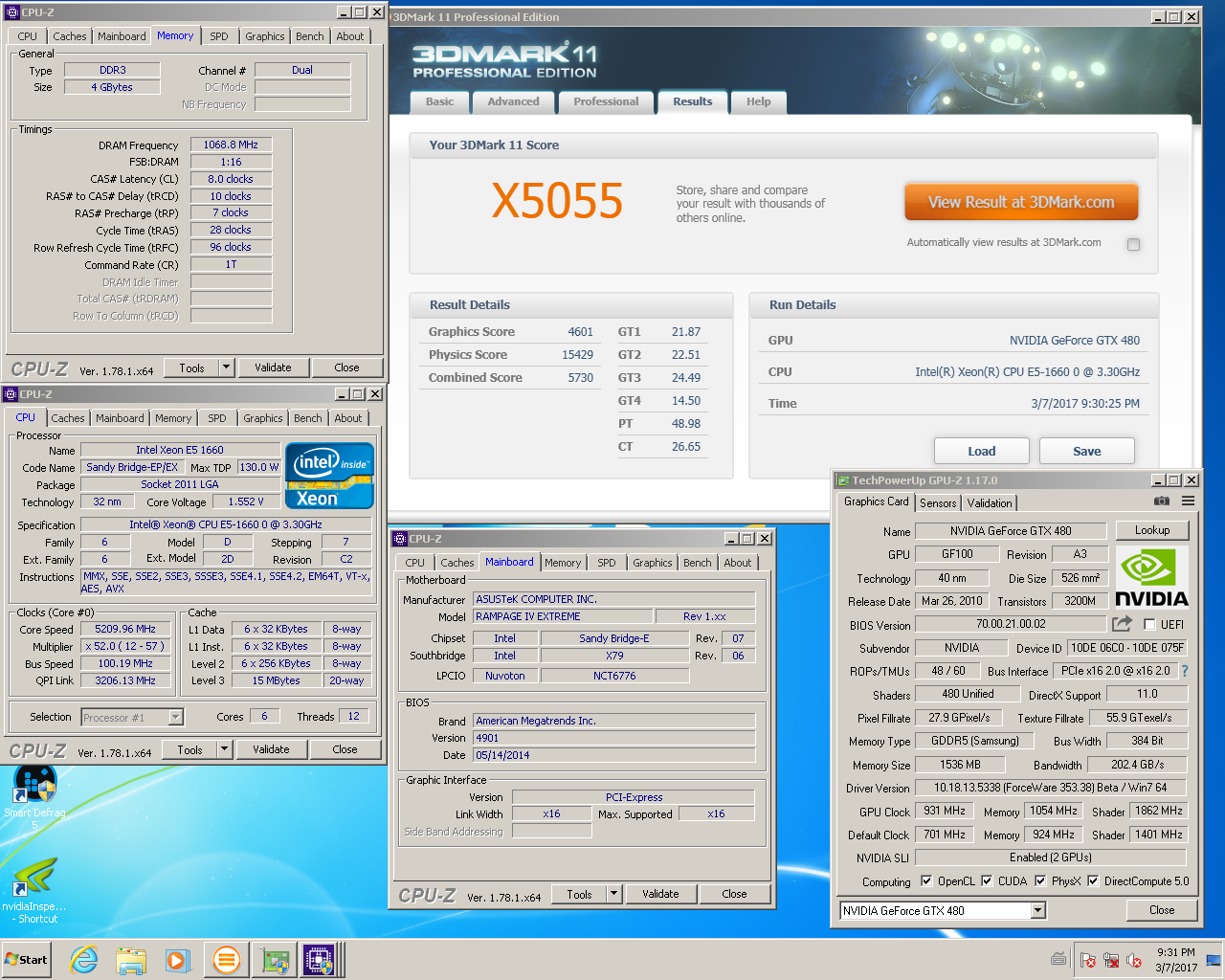Screen dimensions: 1225x980
Task: Click the GPU-Z title bar icon
Action: (843, 480)
